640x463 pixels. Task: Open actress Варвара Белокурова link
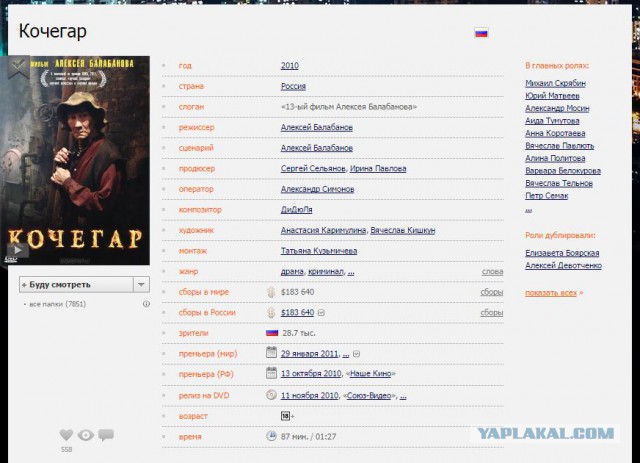pyautogui.click(x=563, y=171)
